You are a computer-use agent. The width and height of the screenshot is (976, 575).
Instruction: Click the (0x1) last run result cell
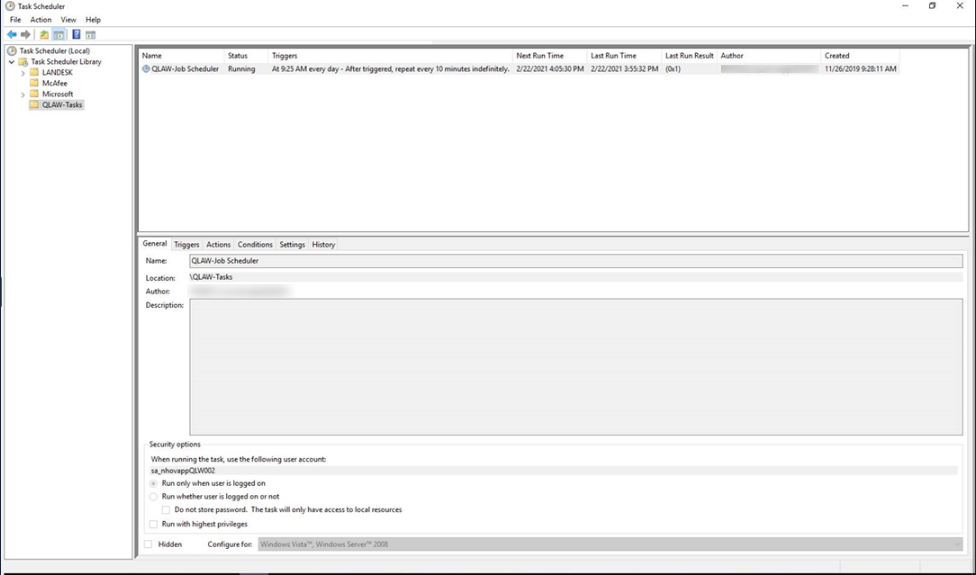pos(673,69)
